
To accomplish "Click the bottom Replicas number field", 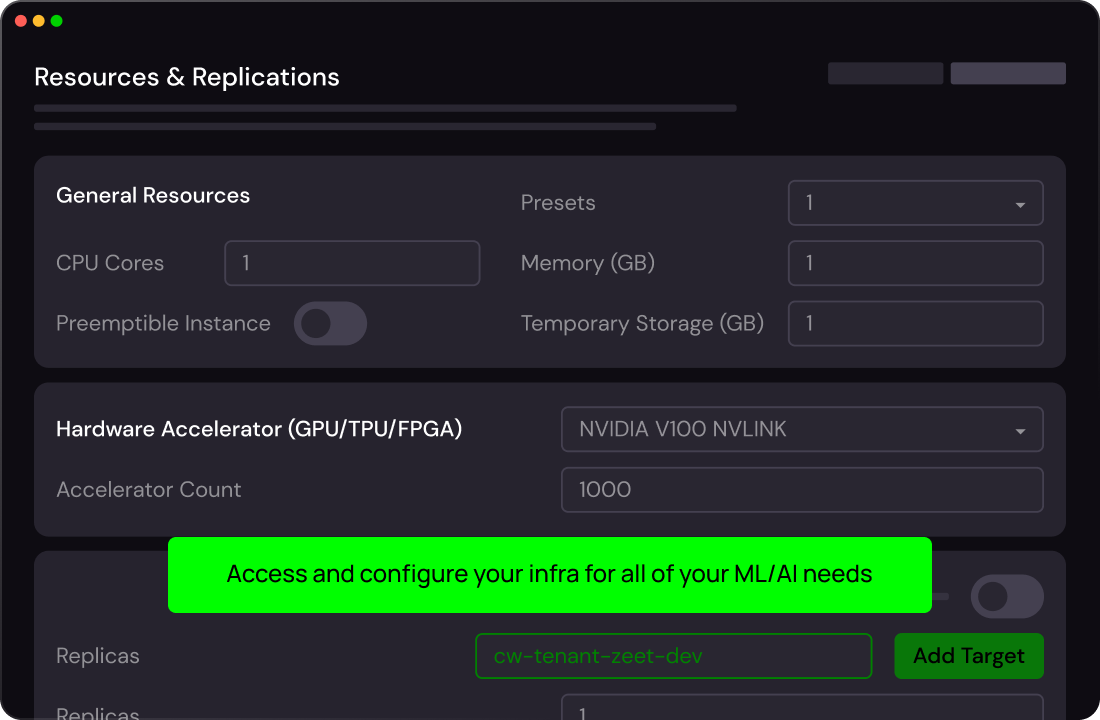I will (801, 708).
